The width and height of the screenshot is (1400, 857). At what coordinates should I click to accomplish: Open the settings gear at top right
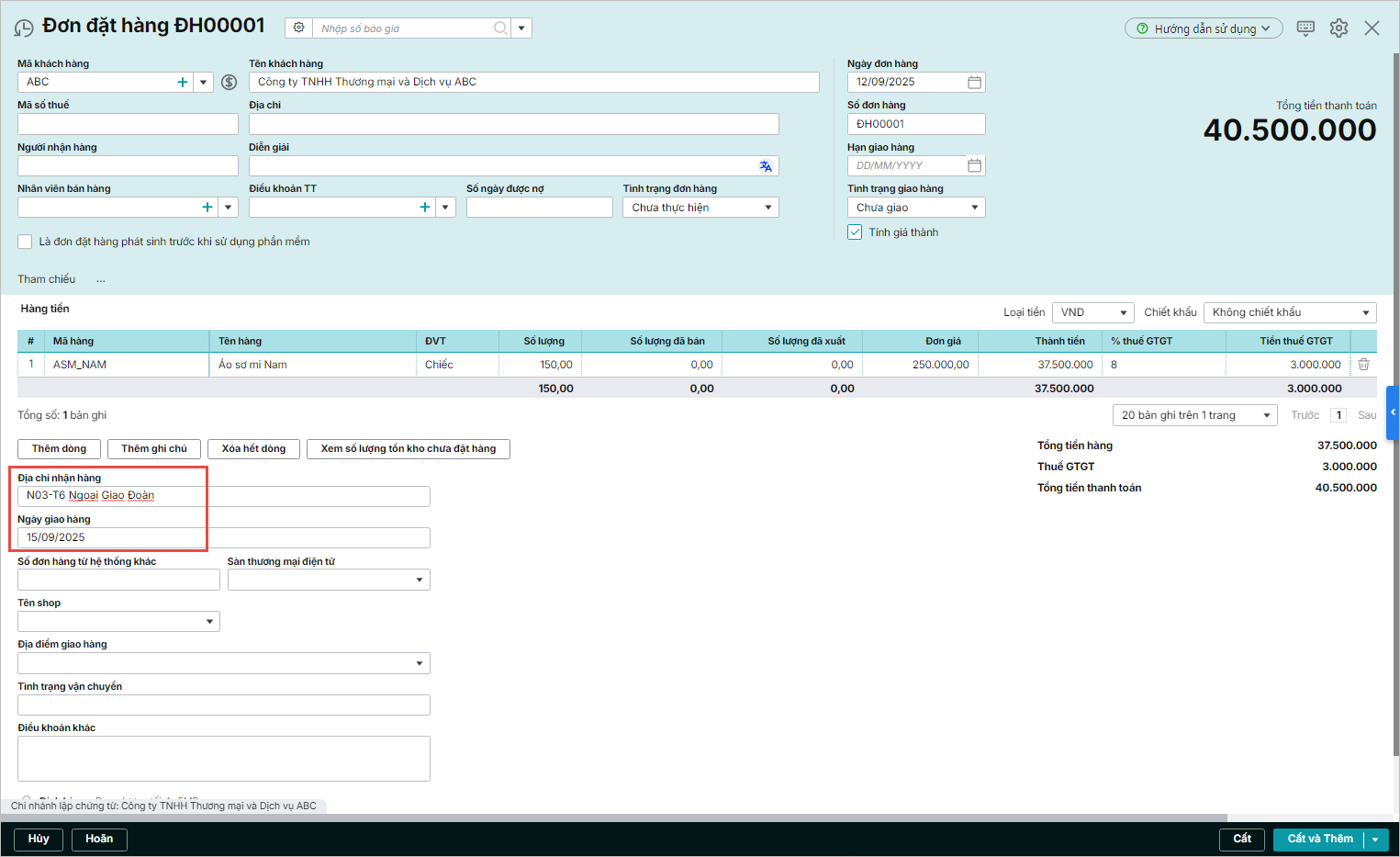point(1338,28)
